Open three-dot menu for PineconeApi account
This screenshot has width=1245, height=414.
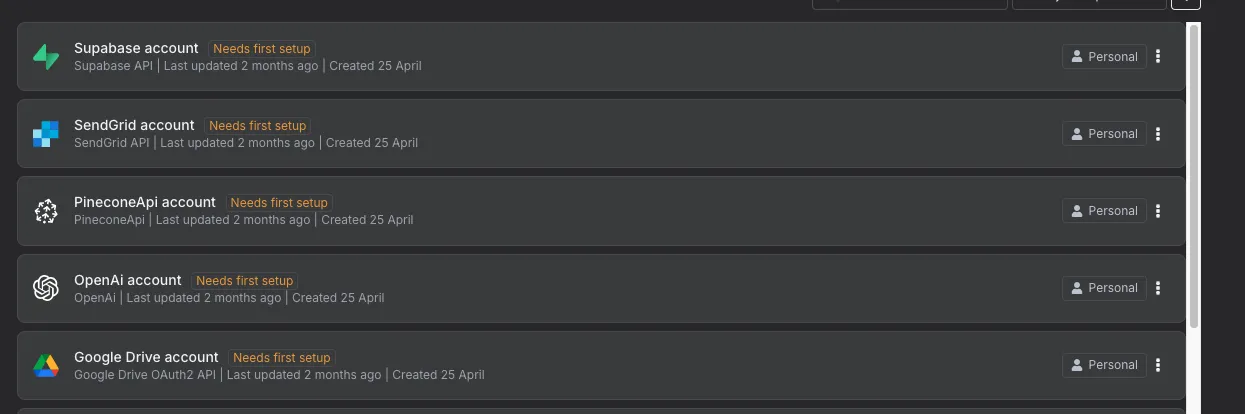1158,211
